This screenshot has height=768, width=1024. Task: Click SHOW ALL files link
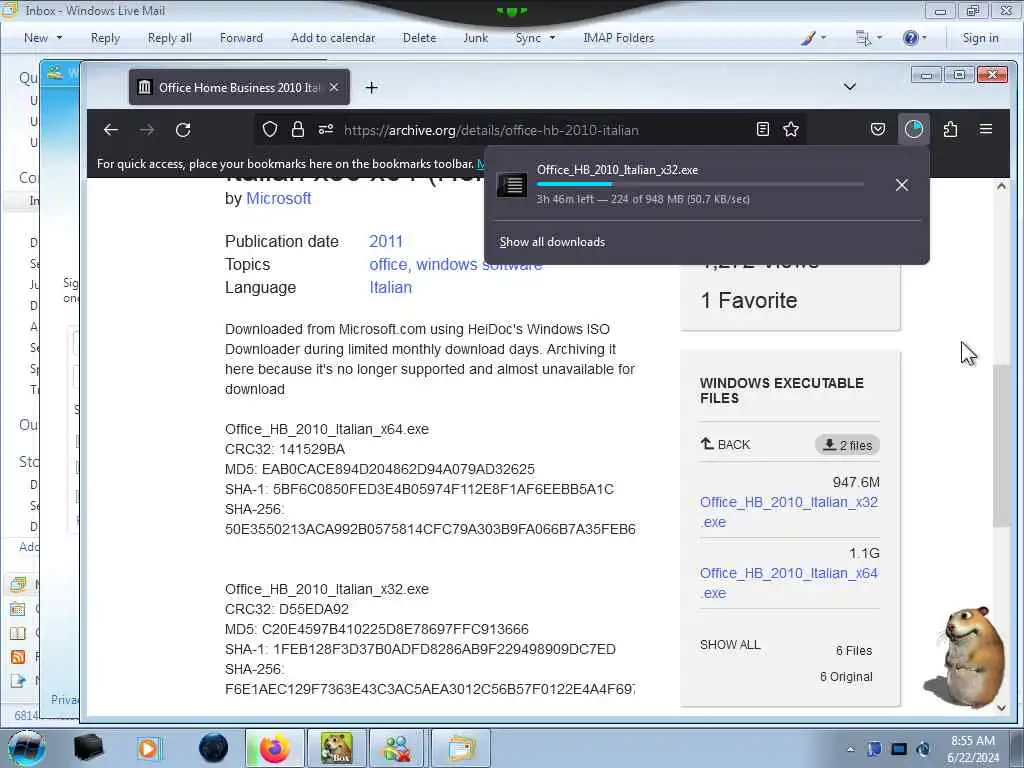[730, 645]
